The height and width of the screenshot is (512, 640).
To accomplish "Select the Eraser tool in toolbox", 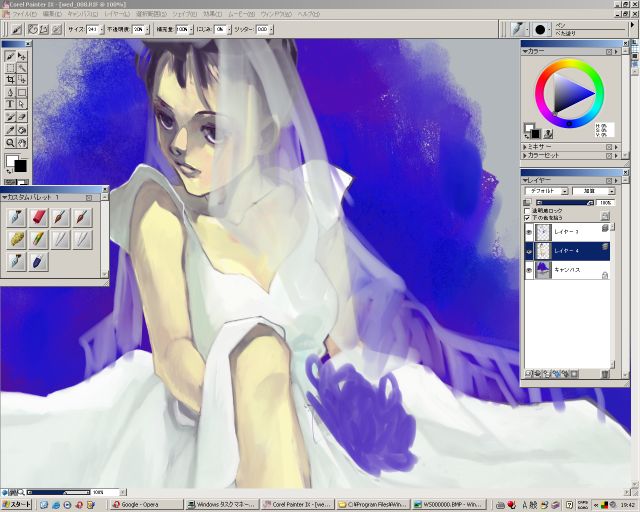I will (x=22, y=118).
